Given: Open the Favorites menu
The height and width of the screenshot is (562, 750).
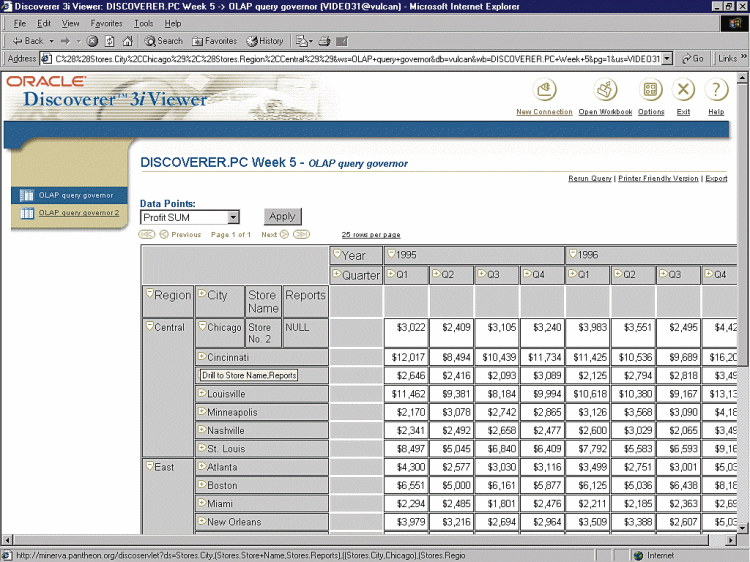Looking at the screenshot, I should point(106,23).
